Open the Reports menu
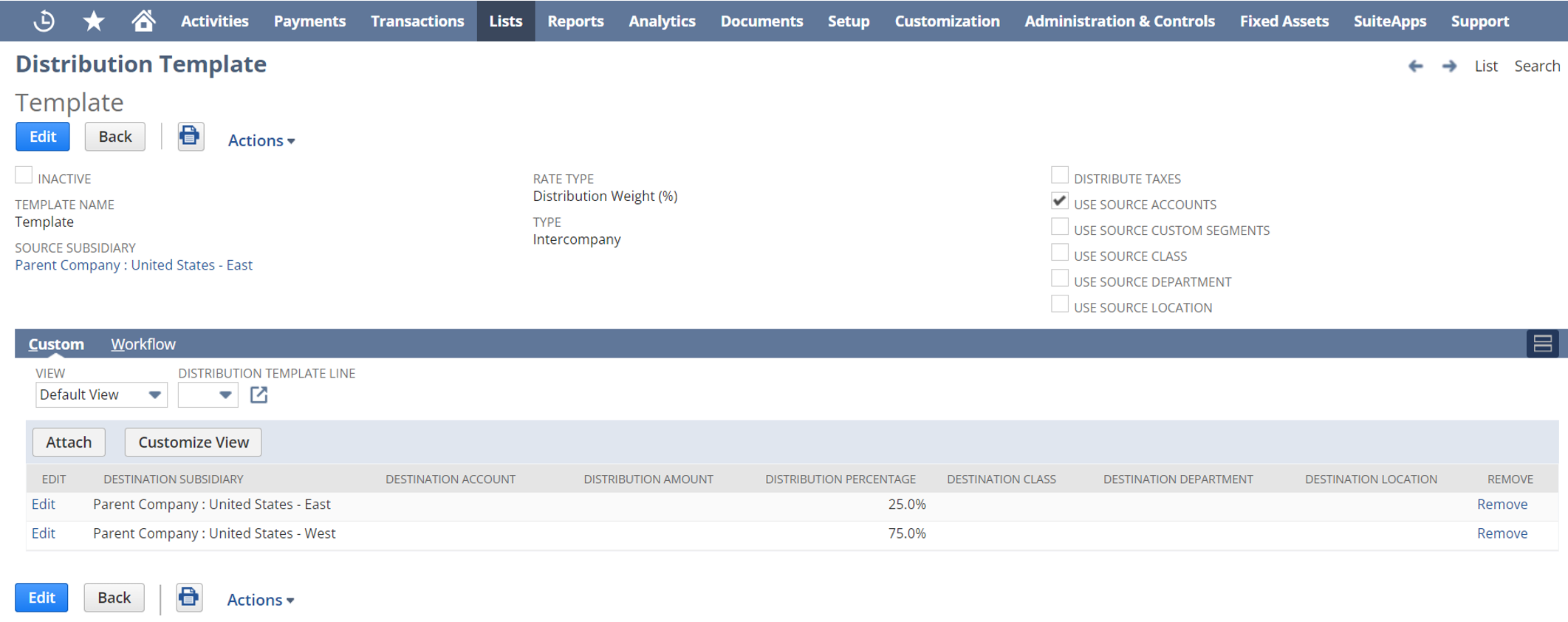The height and width of the screenshot is (622, 1568). coord(575,21)
